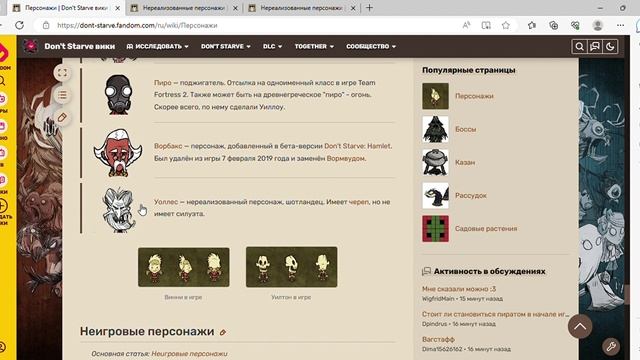
Task: Open the Боссы popular page
Action: point(466,129)
